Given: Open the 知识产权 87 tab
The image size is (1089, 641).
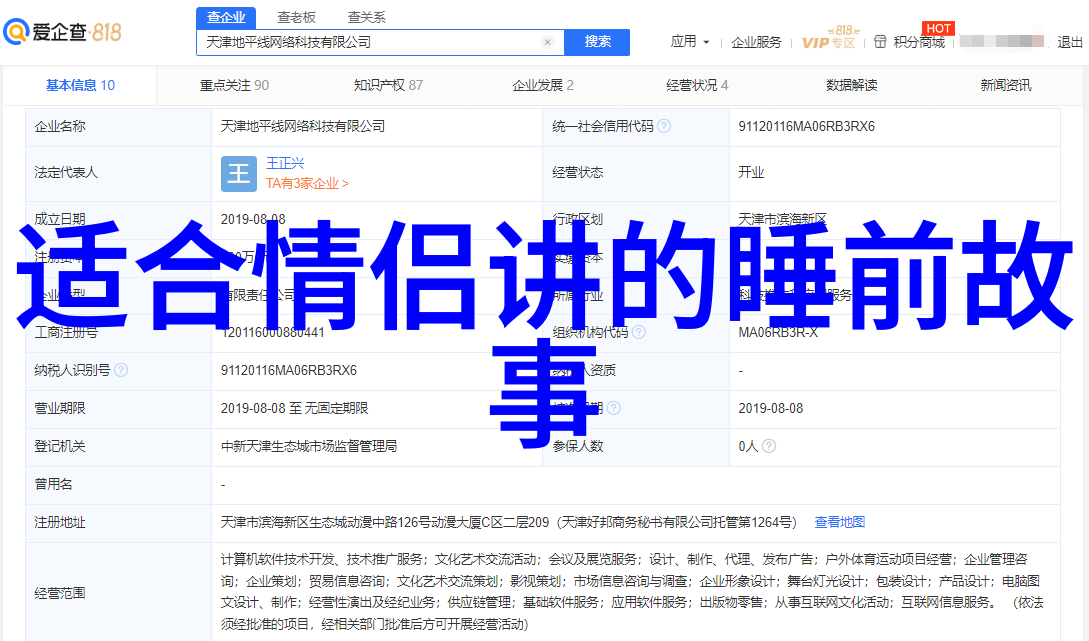Looking at the screenshot, I should tap(388, 85).
